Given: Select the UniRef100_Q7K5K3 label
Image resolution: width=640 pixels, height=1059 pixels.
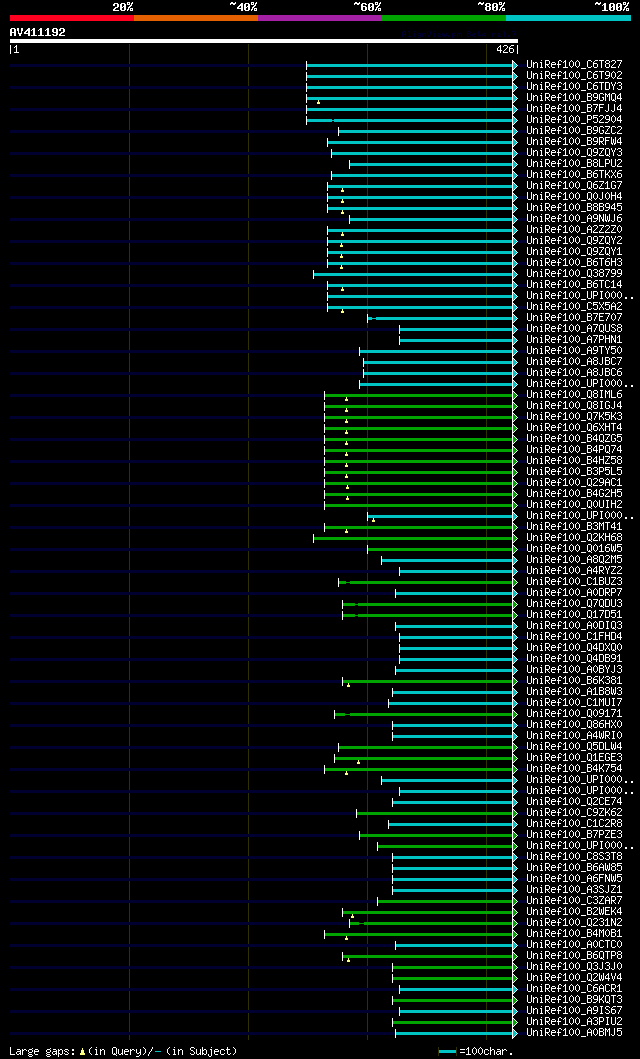Looking at the screenshot, I should click(575, 417).
